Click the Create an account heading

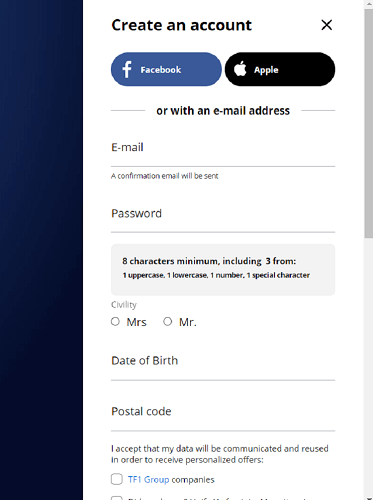(182, 25)
